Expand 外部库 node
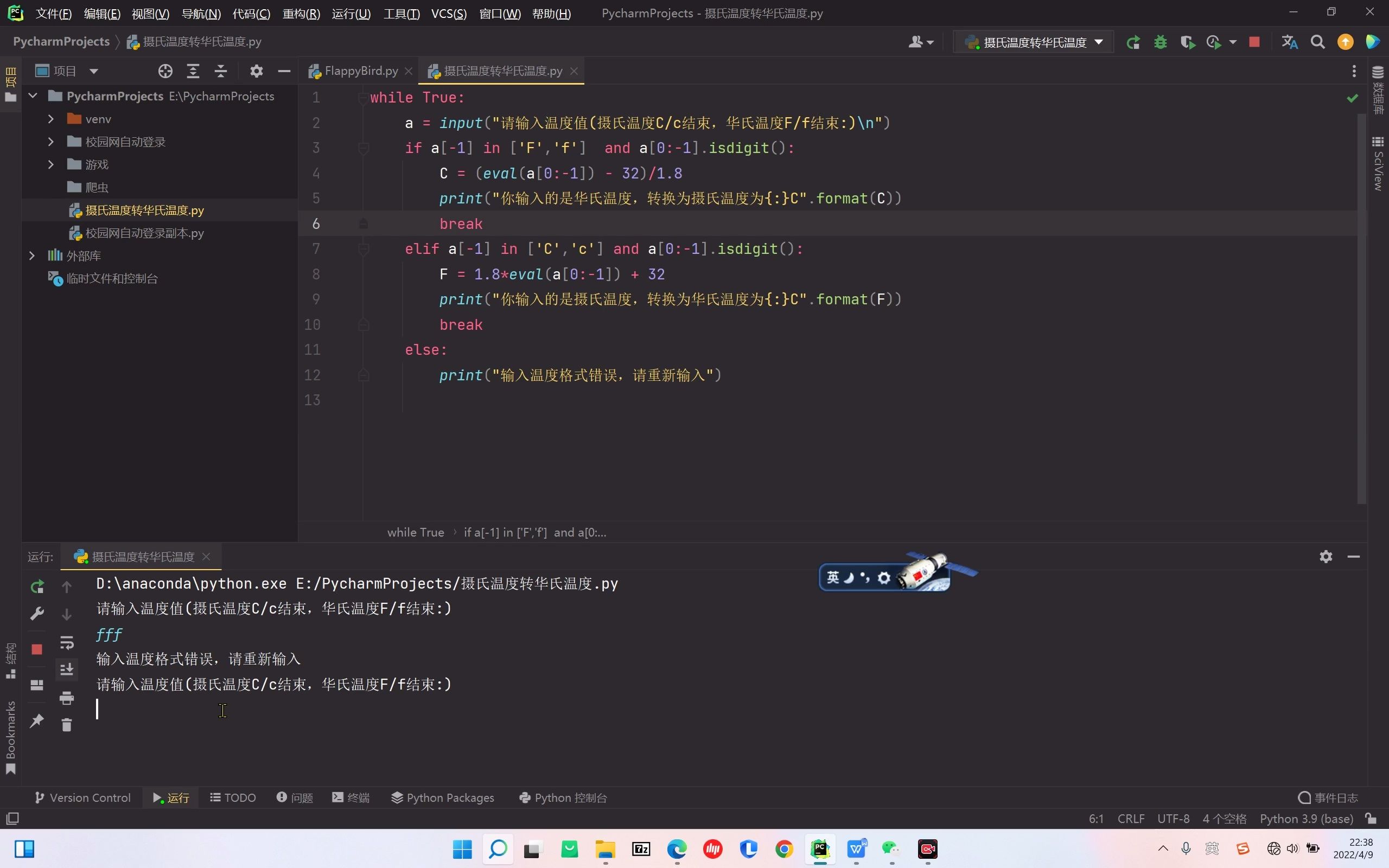1389x868 pixels. [32, 256]
